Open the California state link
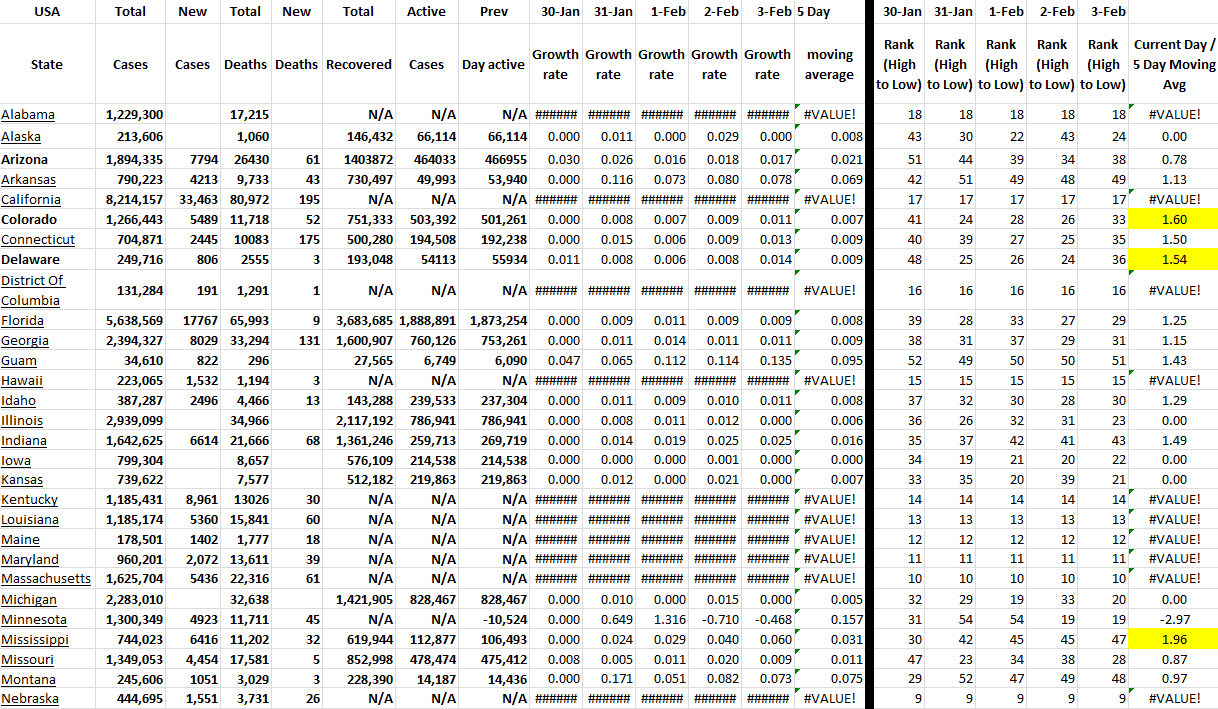 (x=31, y=199)
